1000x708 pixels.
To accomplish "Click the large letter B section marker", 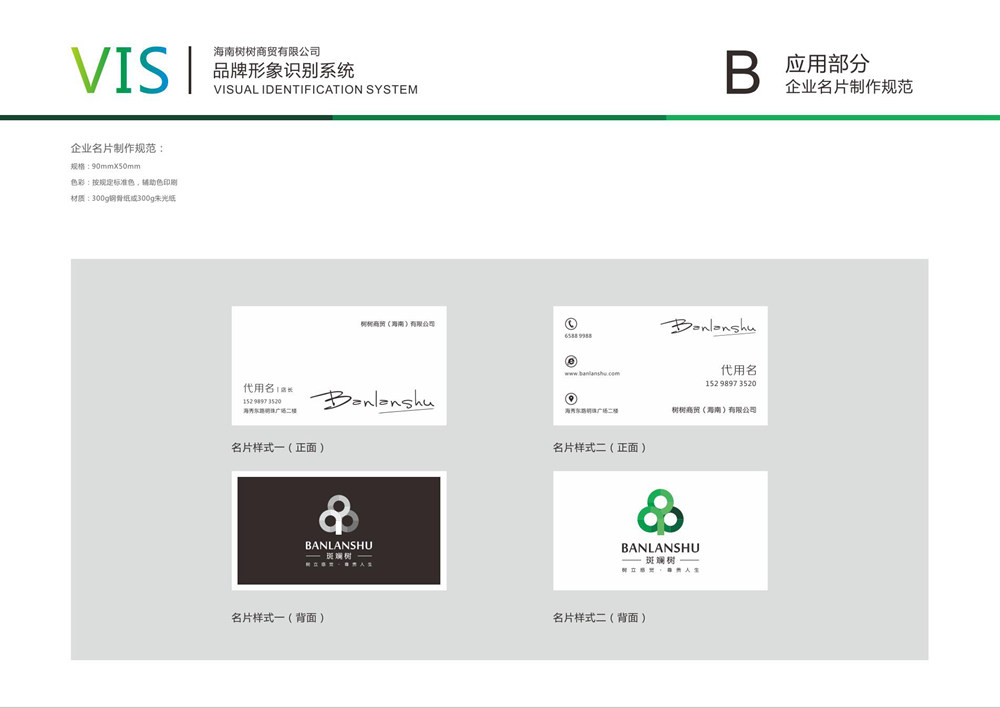I will [x=742, y=73].
